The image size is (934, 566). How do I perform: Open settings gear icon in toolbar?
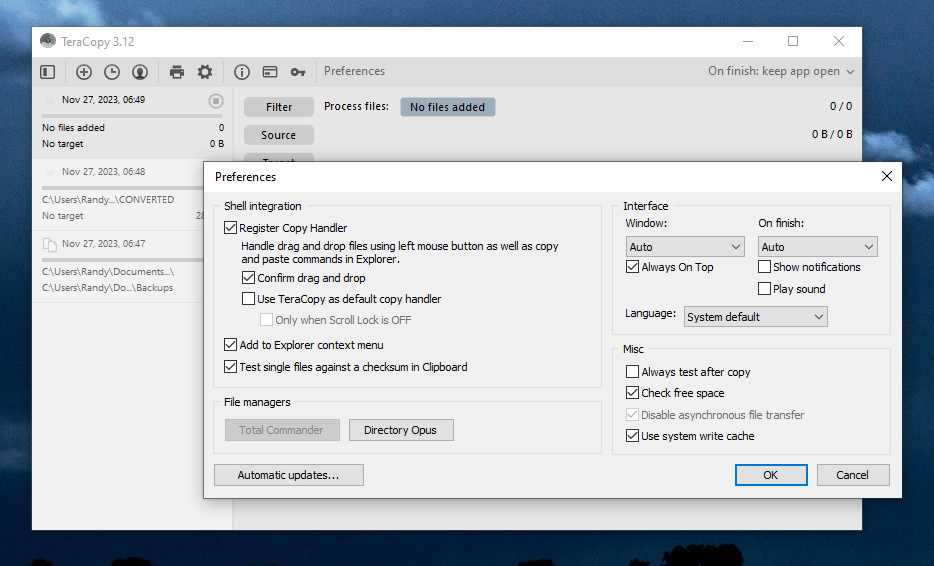[x=205, y=72]
